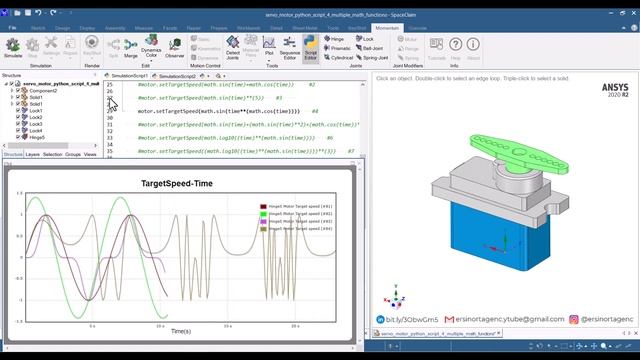
Task: Select the Cylindrical joint tool
Action: pos(338,58)
